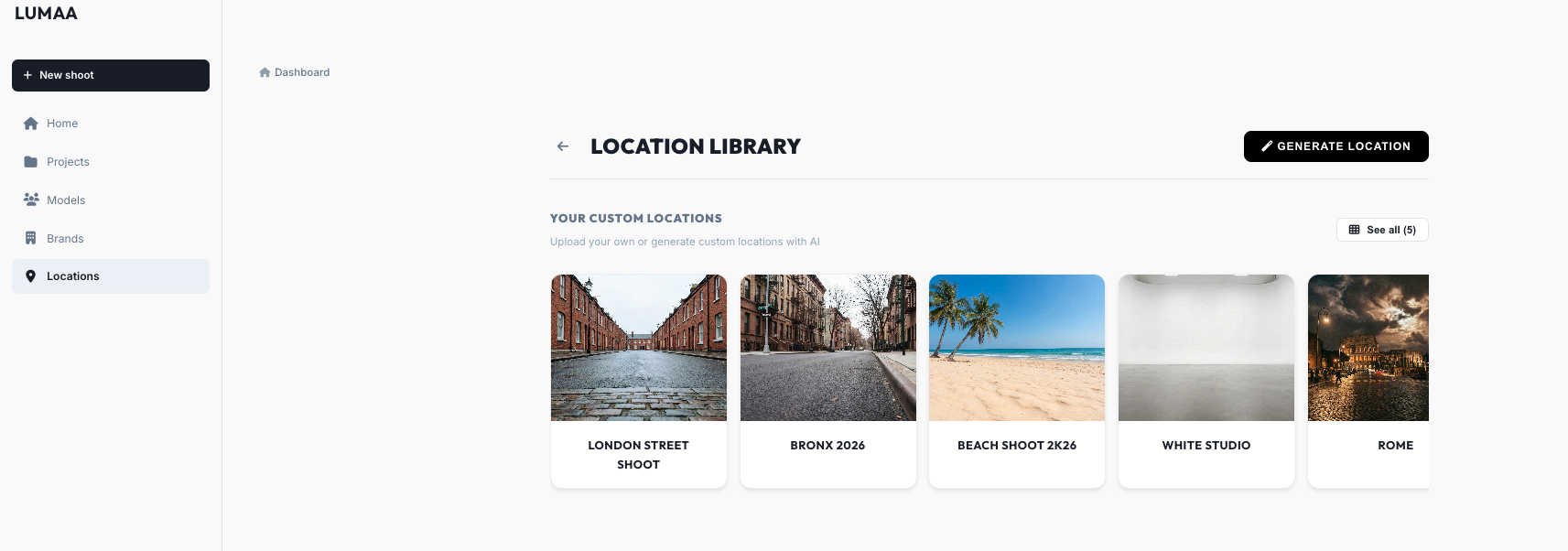Open the Rome location image
1568x551 pixels.
[1368, 348]
